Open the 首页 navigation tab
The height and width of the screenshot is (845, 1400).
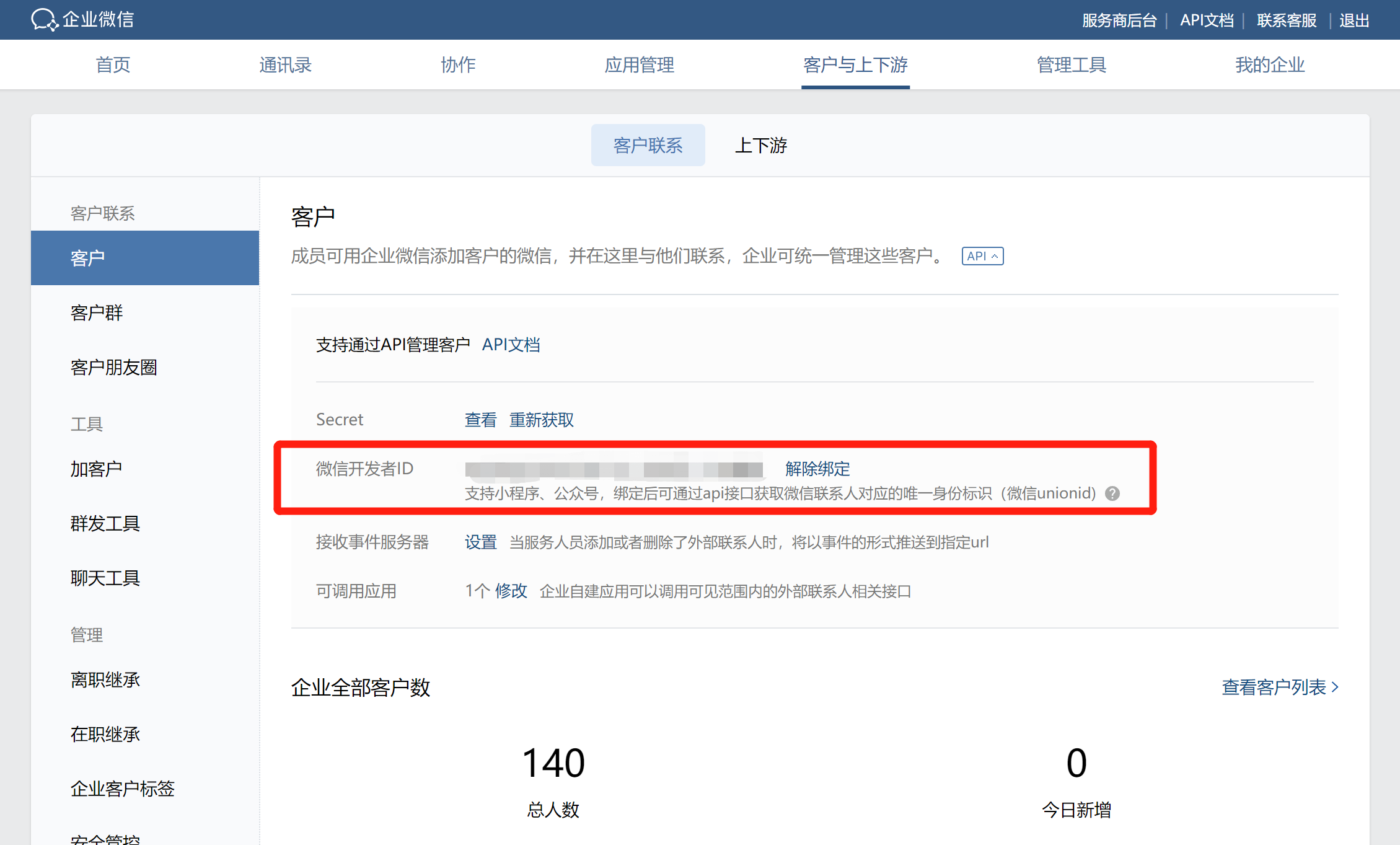click(113, 64)
